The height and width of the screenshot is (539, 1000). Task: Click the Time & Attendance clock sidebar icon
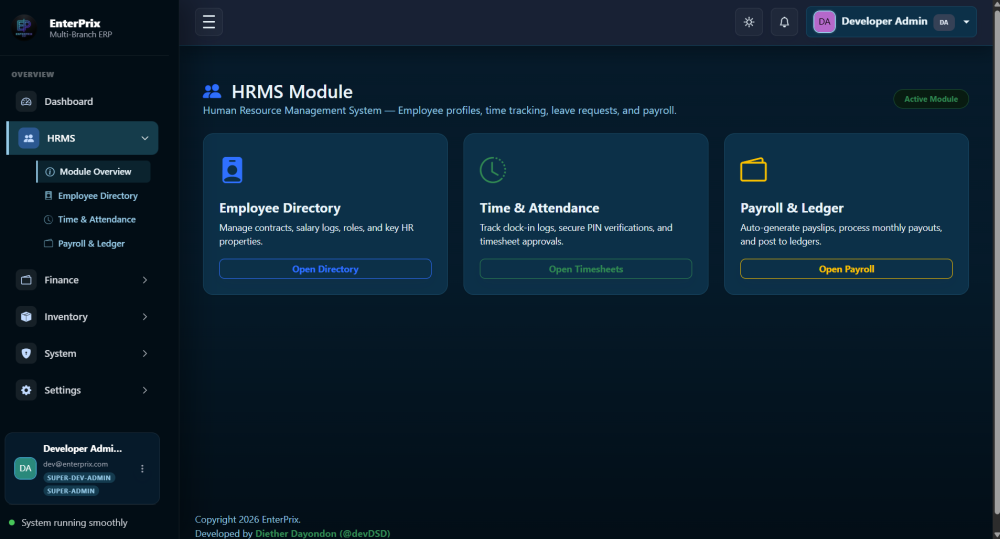click(x=48, y=219)
